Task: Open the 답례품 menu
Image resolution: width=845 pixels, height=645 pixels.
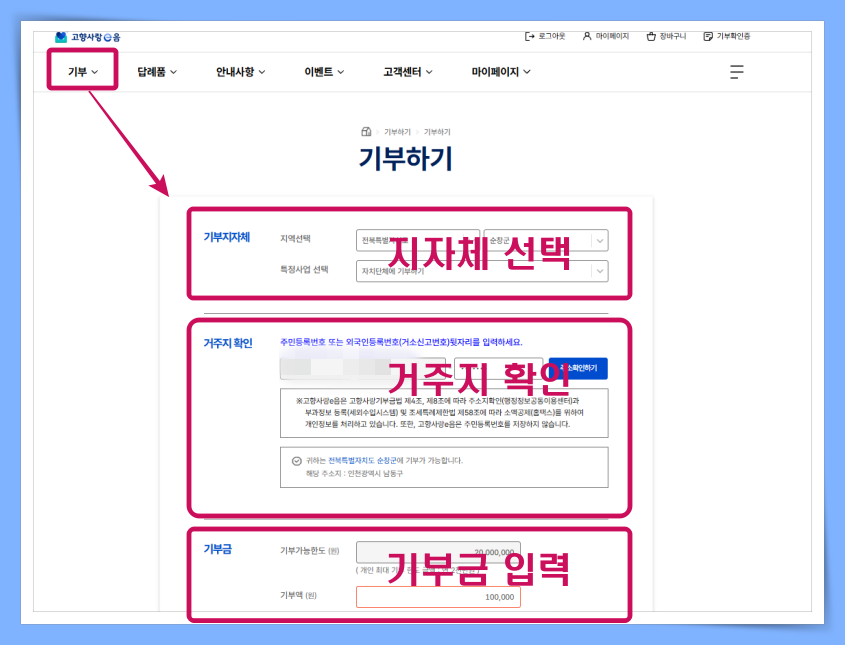Action: pyautogui.click(x=157, y=72)
